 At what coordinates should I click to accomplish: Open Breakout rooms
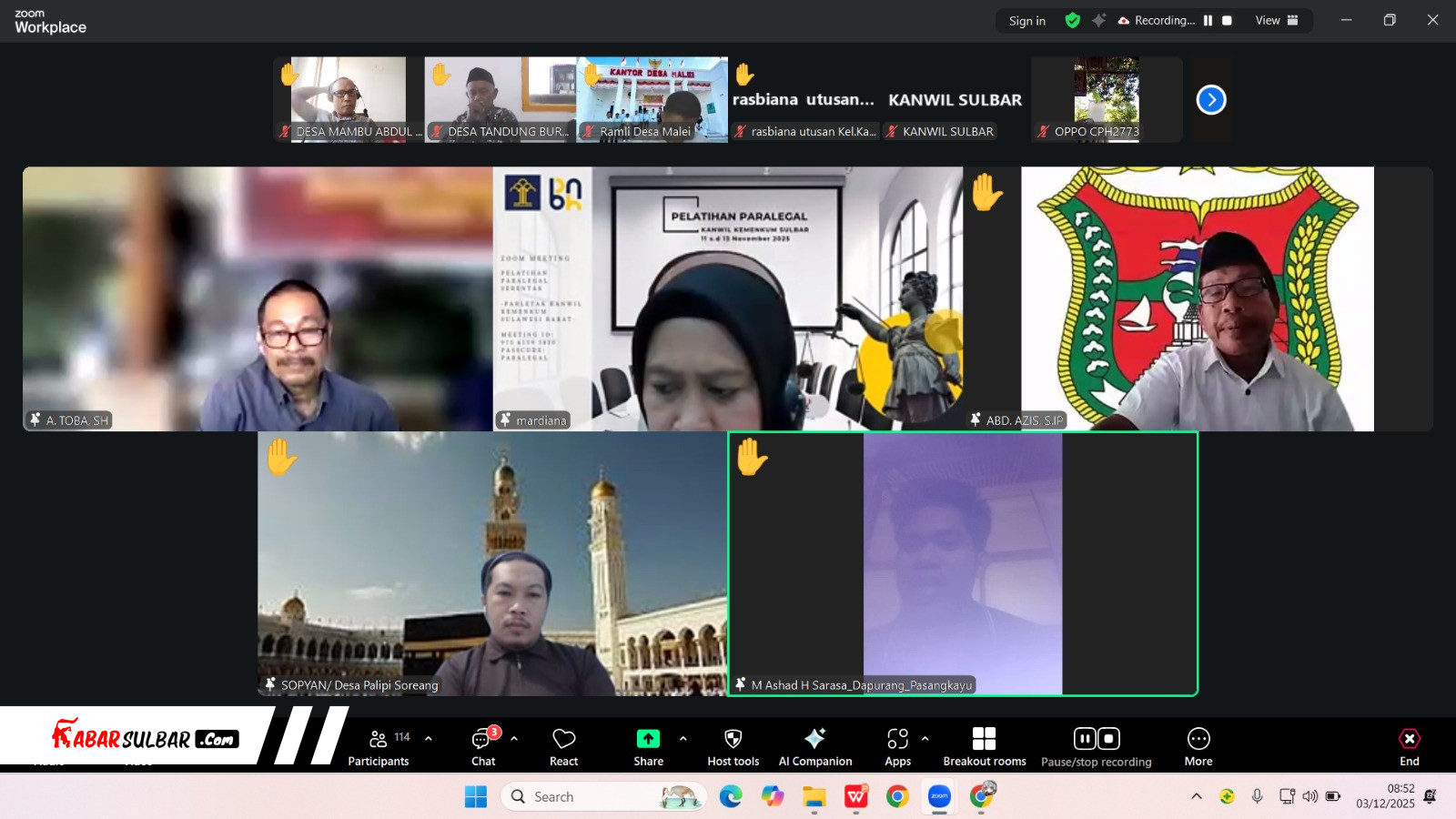984,747
